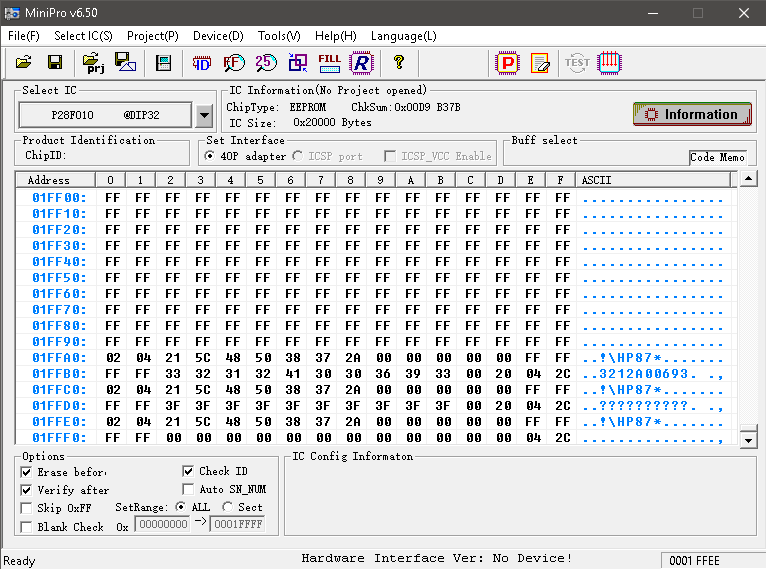Minimize the MiniPro window
The height and width of the screenshot is (569, 766).
[x=653, y=13]
